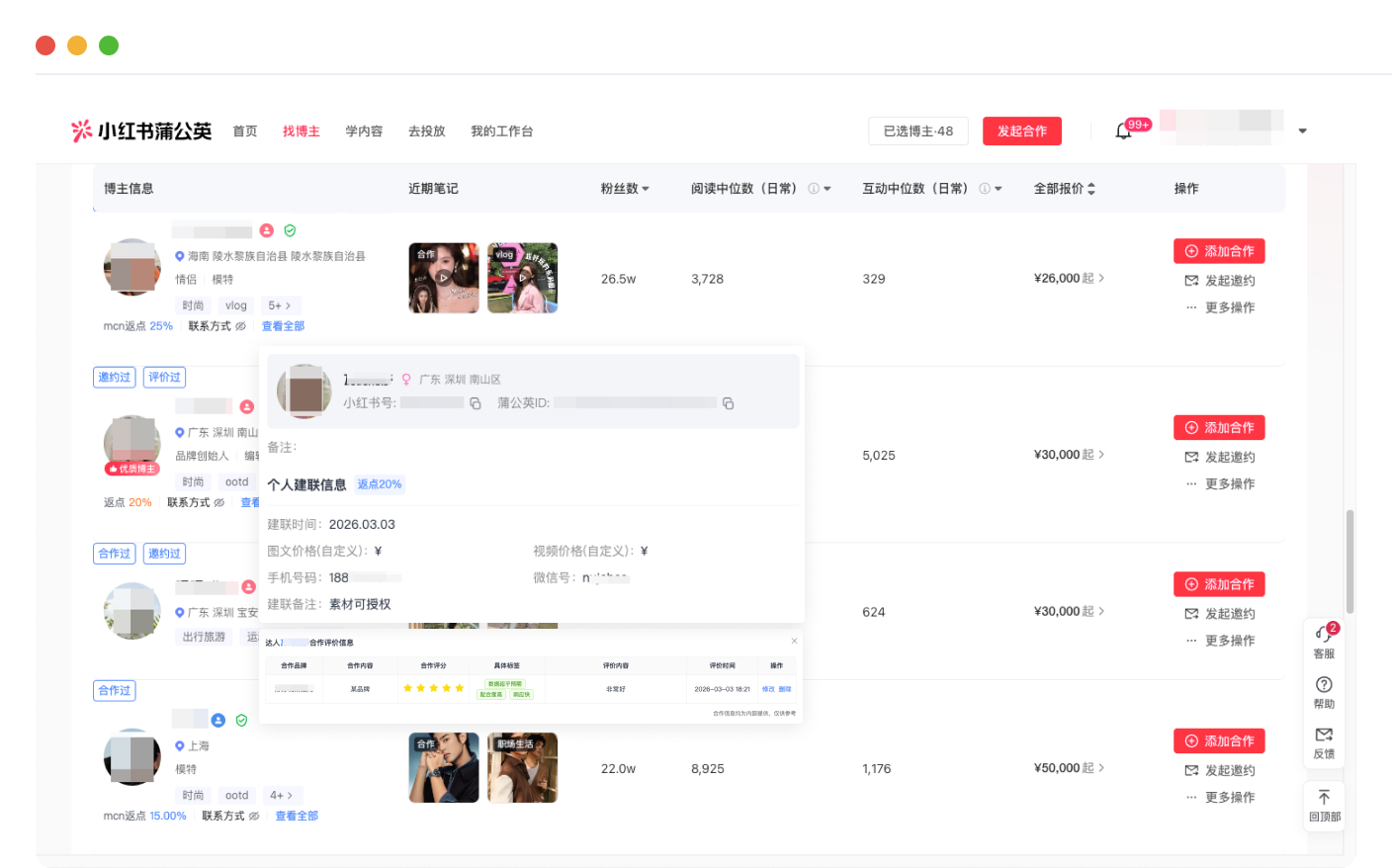Close the 合作评价信息 popup
1392x868 pixels.
pos(794,641)
